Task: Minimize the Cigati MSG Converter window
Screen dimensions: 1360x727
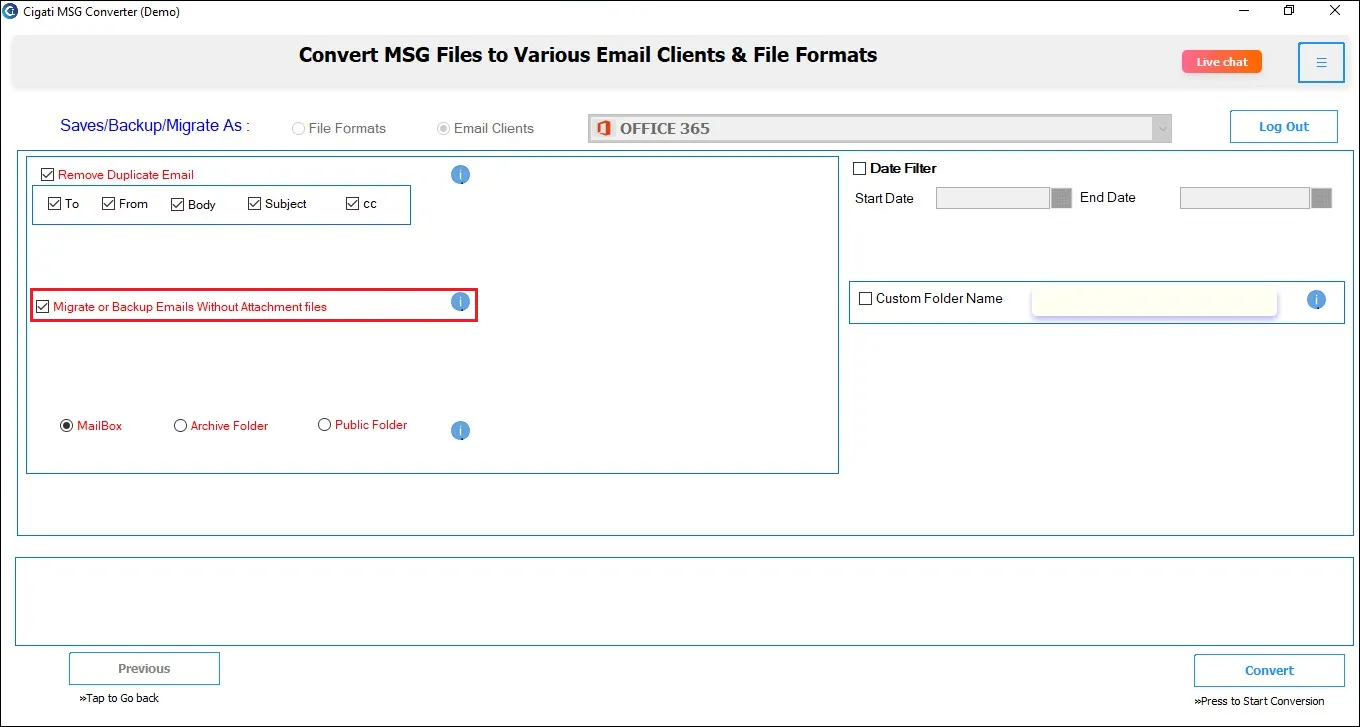Action: (x=1244, y=11)
